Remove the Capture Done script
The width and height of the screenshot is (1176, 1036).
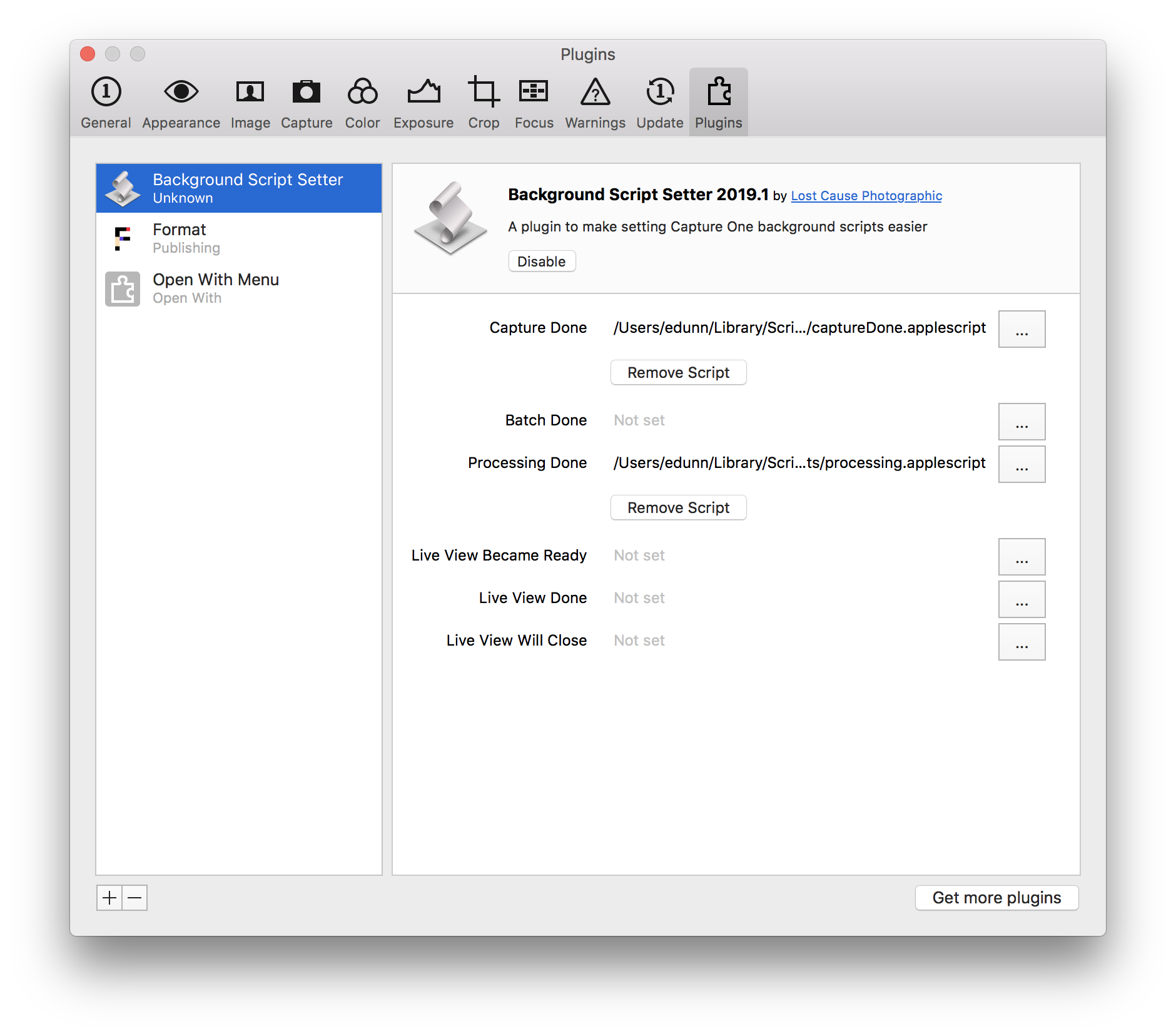678,373
